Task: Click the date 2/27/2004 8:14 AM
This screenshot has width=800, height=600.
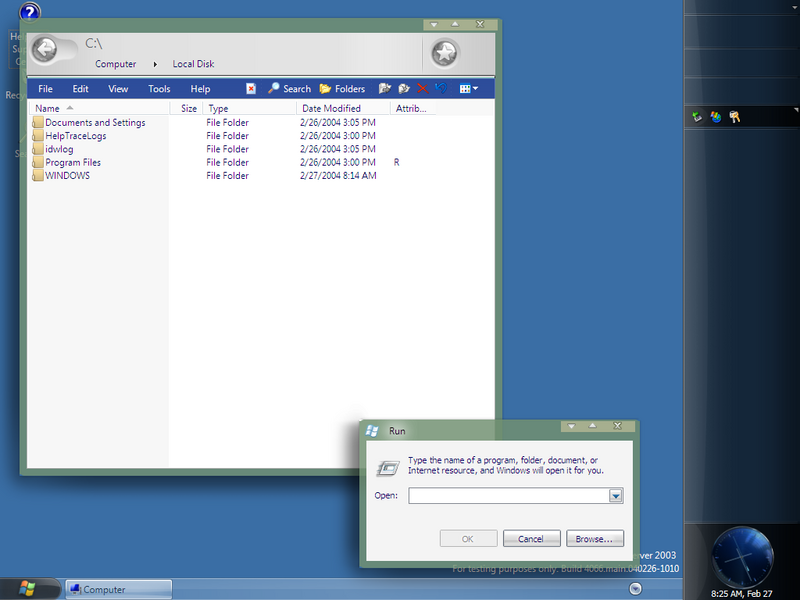Action: tap(338, 176)
